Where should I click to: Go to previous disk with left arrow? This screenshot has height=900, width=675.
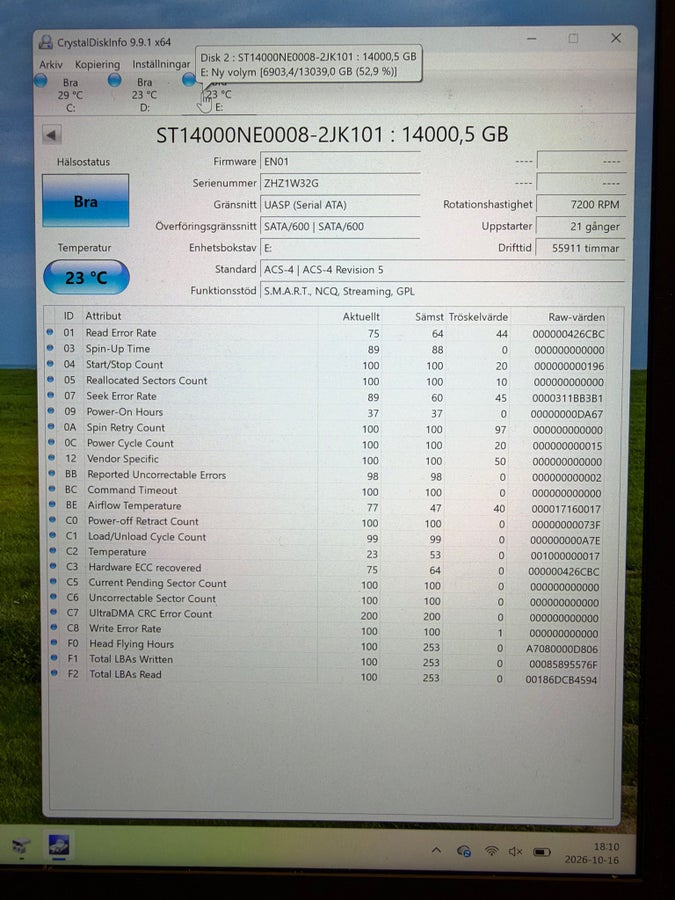click(51, 135)
